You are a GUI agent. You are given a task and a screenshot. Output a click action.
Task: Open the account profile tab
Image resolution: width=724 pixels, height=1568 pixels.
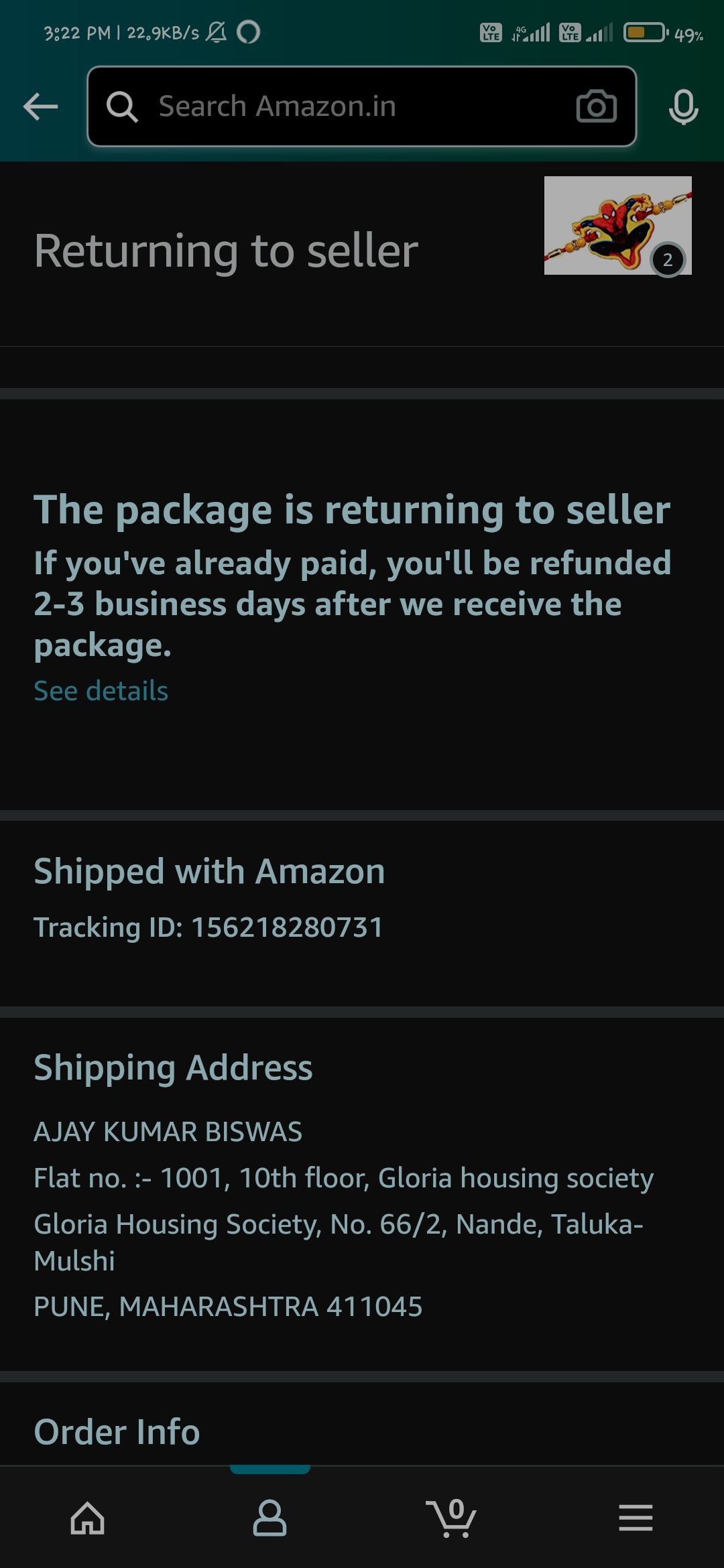tap(269, 1518)
